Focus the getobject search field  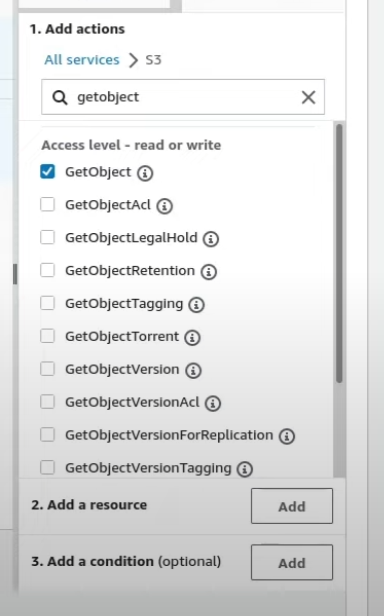click(x=183, y=97)
